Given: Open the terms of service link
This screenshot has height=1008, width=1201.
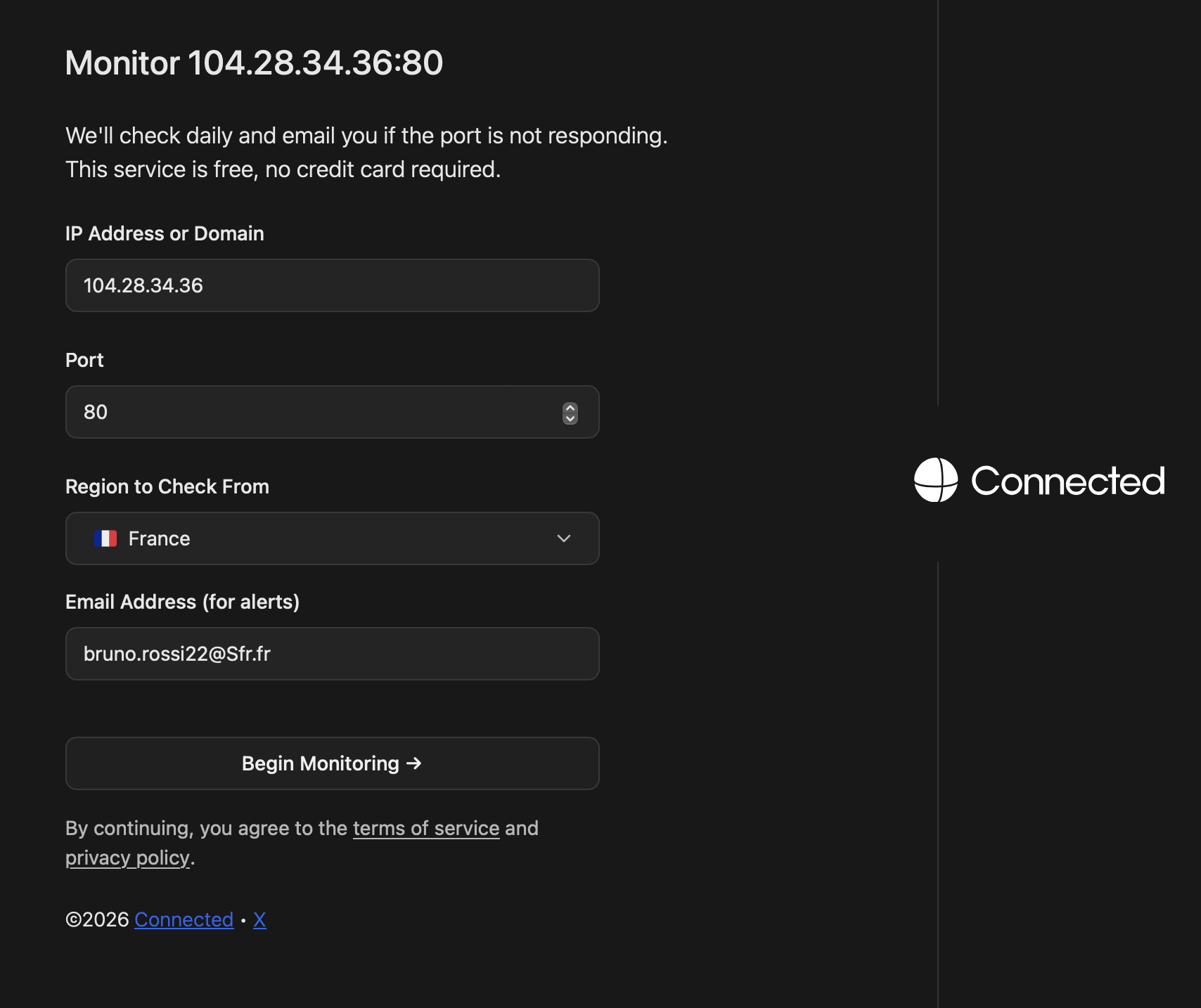Looking at the screenshot, I should click(426, 828).
